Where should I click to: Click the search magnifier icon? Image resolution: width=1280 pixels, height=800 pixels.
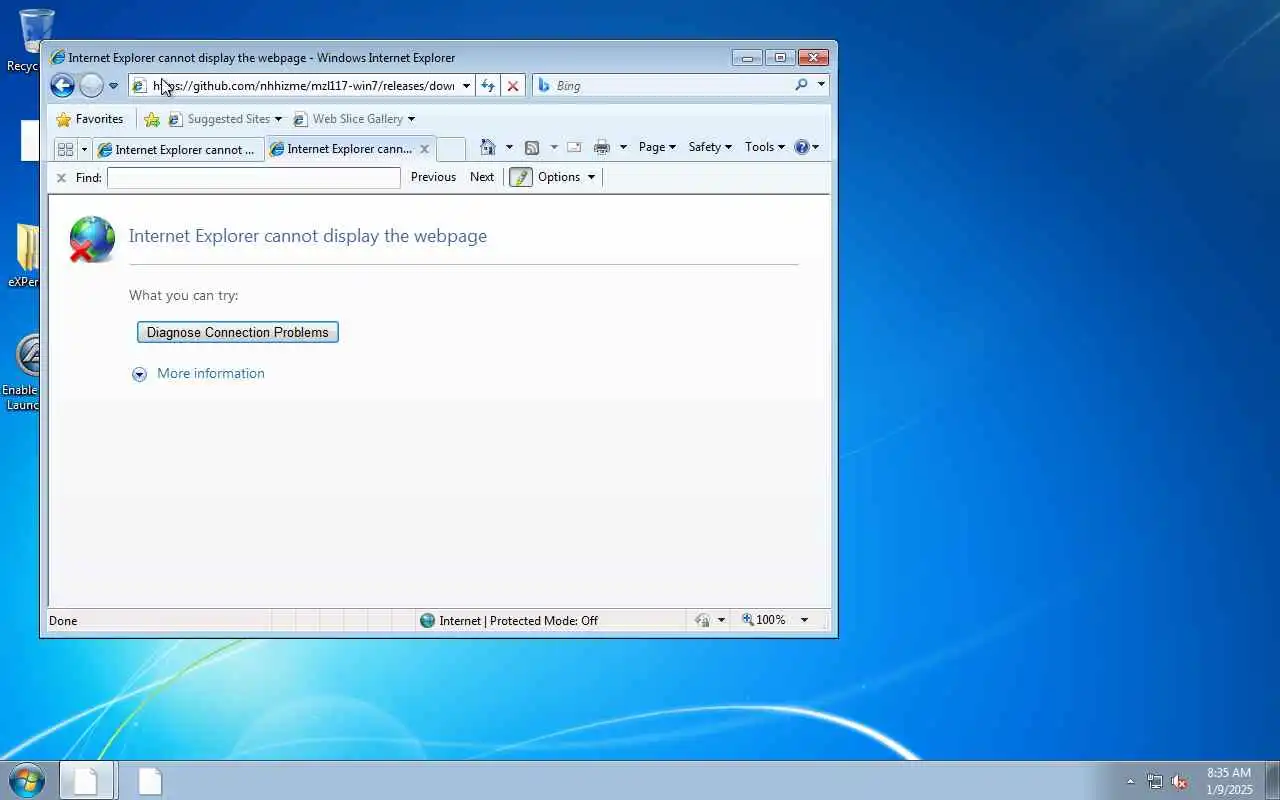point(801,85)
